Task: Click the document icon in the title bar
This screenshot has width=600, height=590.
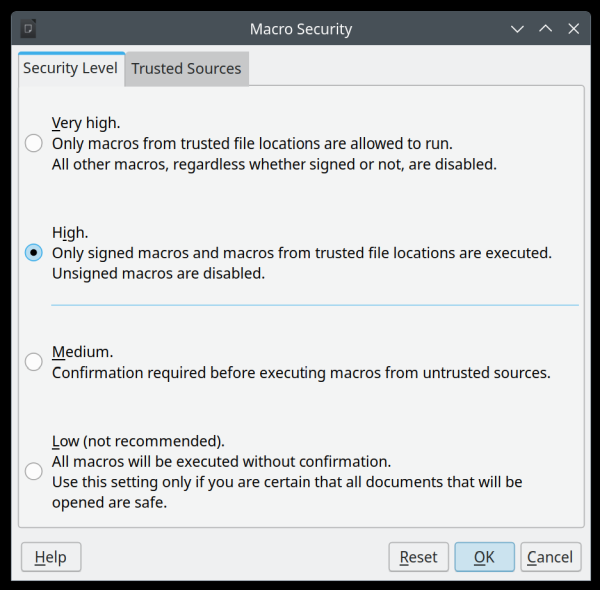Action: [x=28, y=29]
